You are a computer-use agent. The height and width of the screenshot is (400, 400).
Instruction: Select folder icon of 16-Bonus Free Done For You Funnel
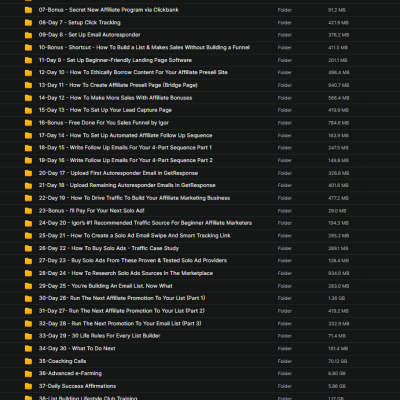pyautogui.click(x=29, y=123)
